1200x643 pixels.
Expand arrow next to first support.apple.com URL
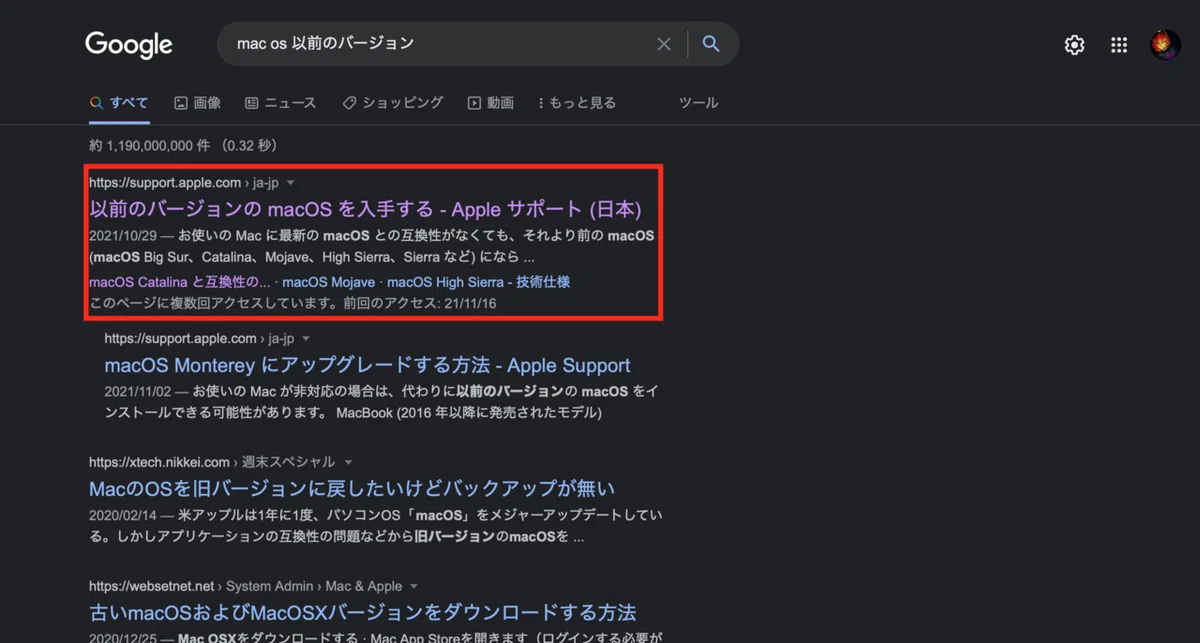[290, 183]
